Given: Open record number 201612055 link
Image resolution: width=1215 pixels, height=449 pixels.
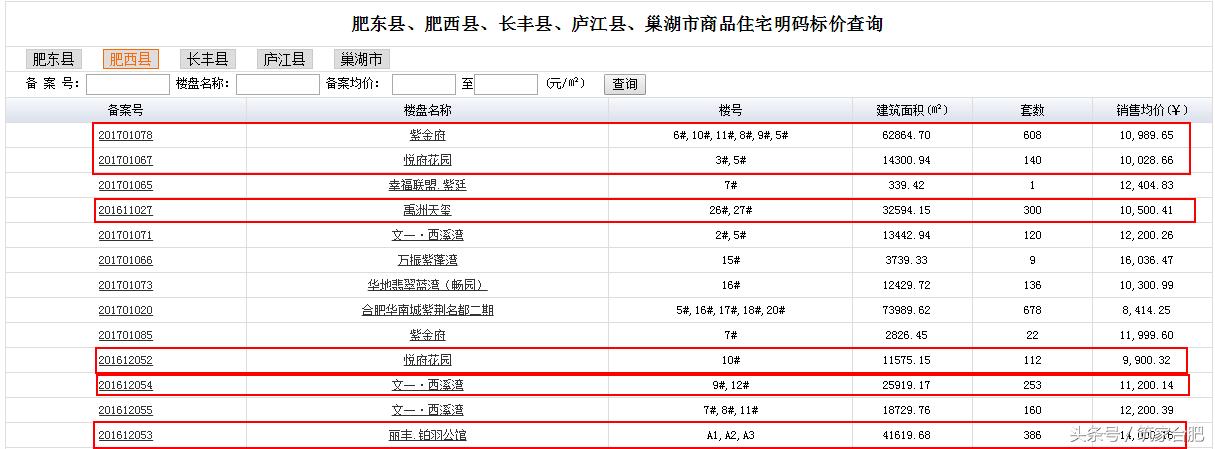Looking at the screenshot, I should [125, 410].
